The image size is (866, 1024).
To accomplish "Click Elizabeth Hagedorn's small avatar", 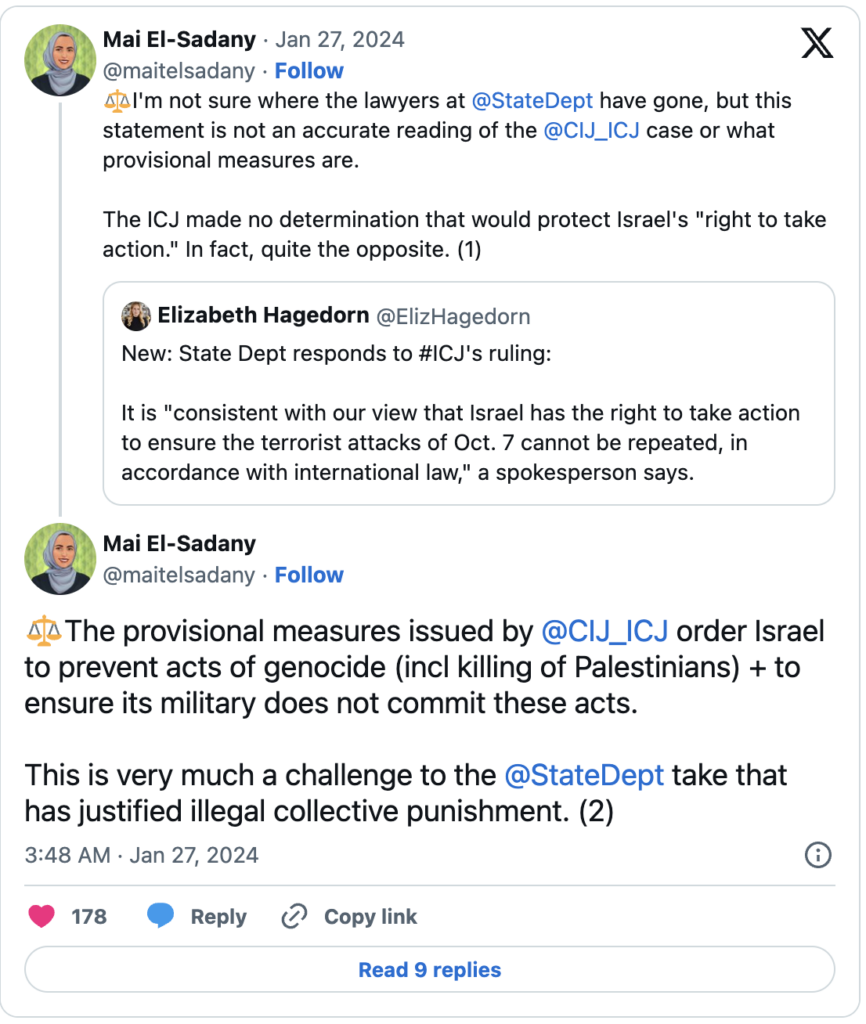I will click(x=136, y=316).
